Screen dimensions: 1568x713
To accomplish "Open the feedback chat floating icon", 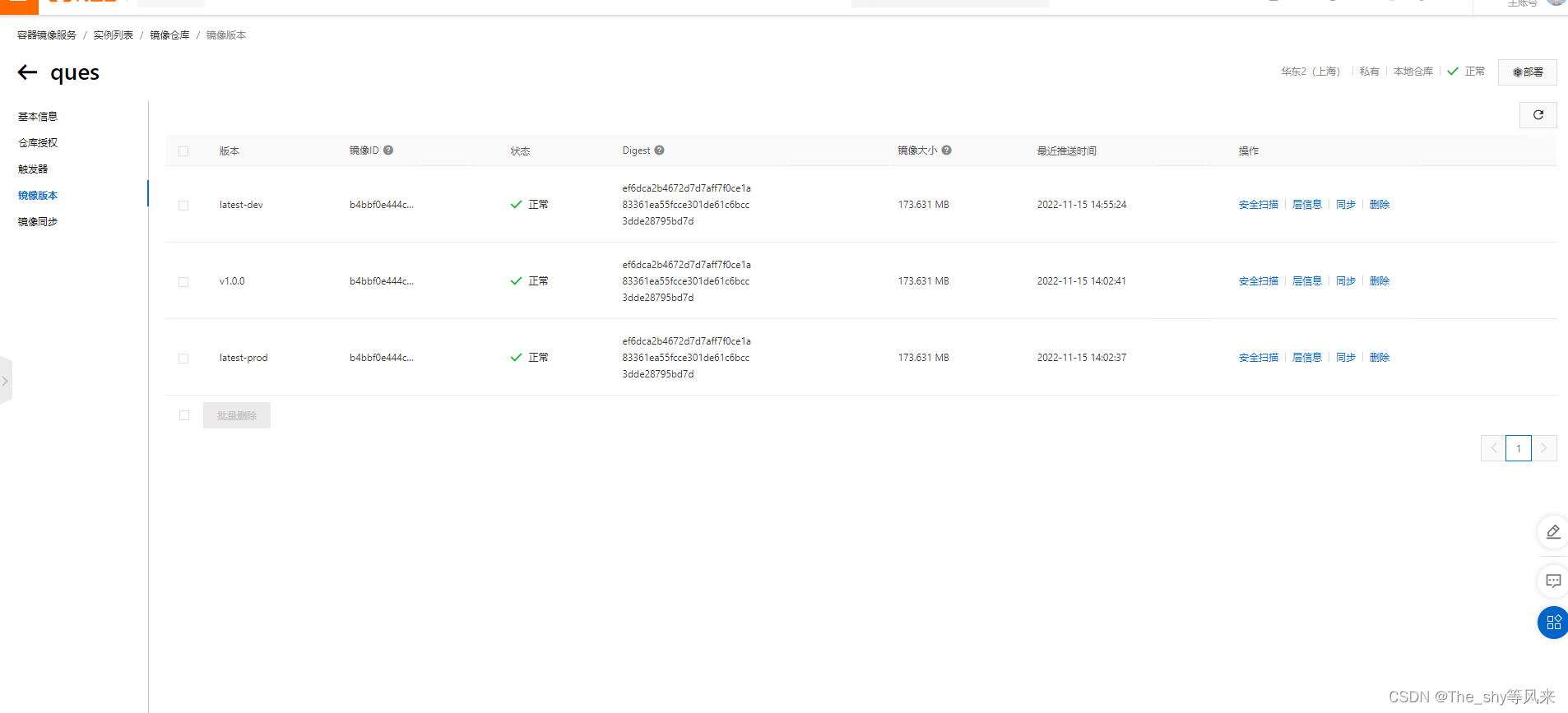I will (1552, 581).
